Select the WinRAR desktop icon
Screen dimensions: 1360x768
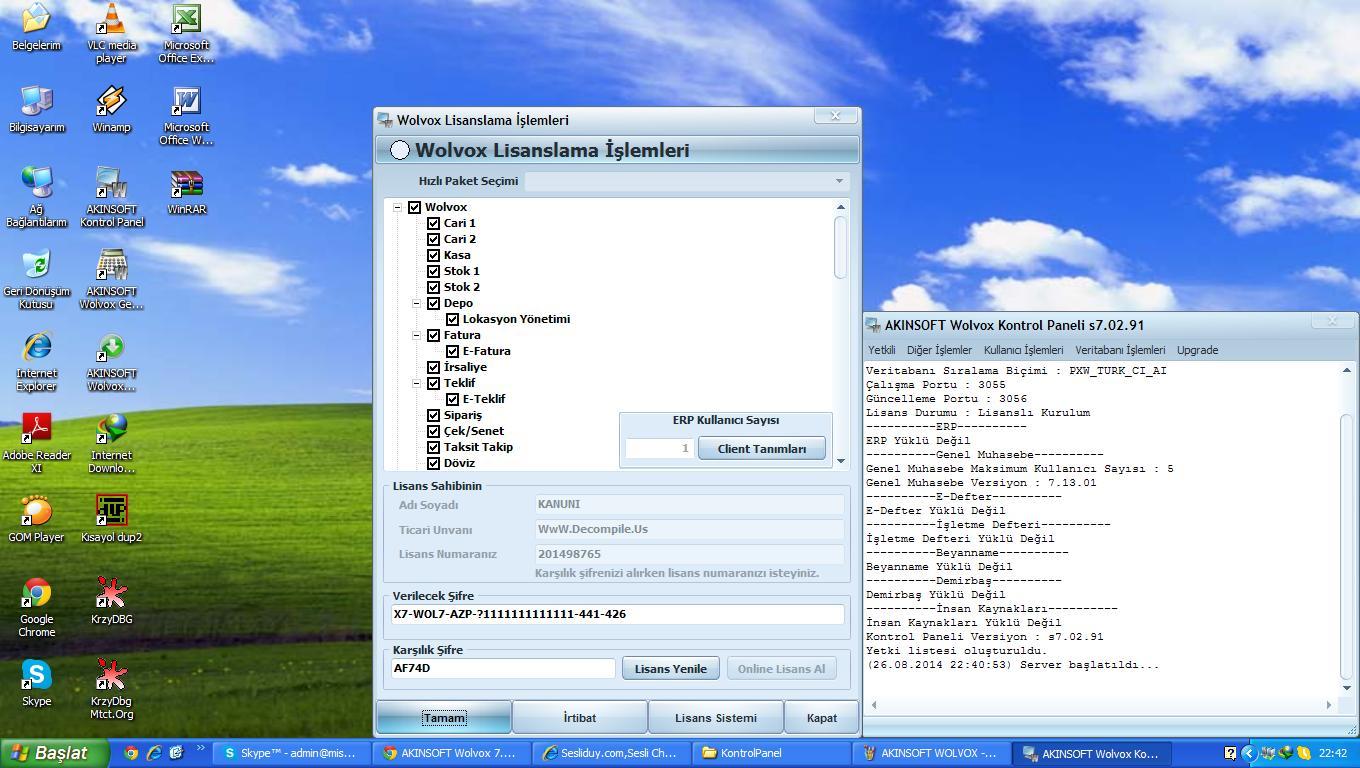point(186,191)
